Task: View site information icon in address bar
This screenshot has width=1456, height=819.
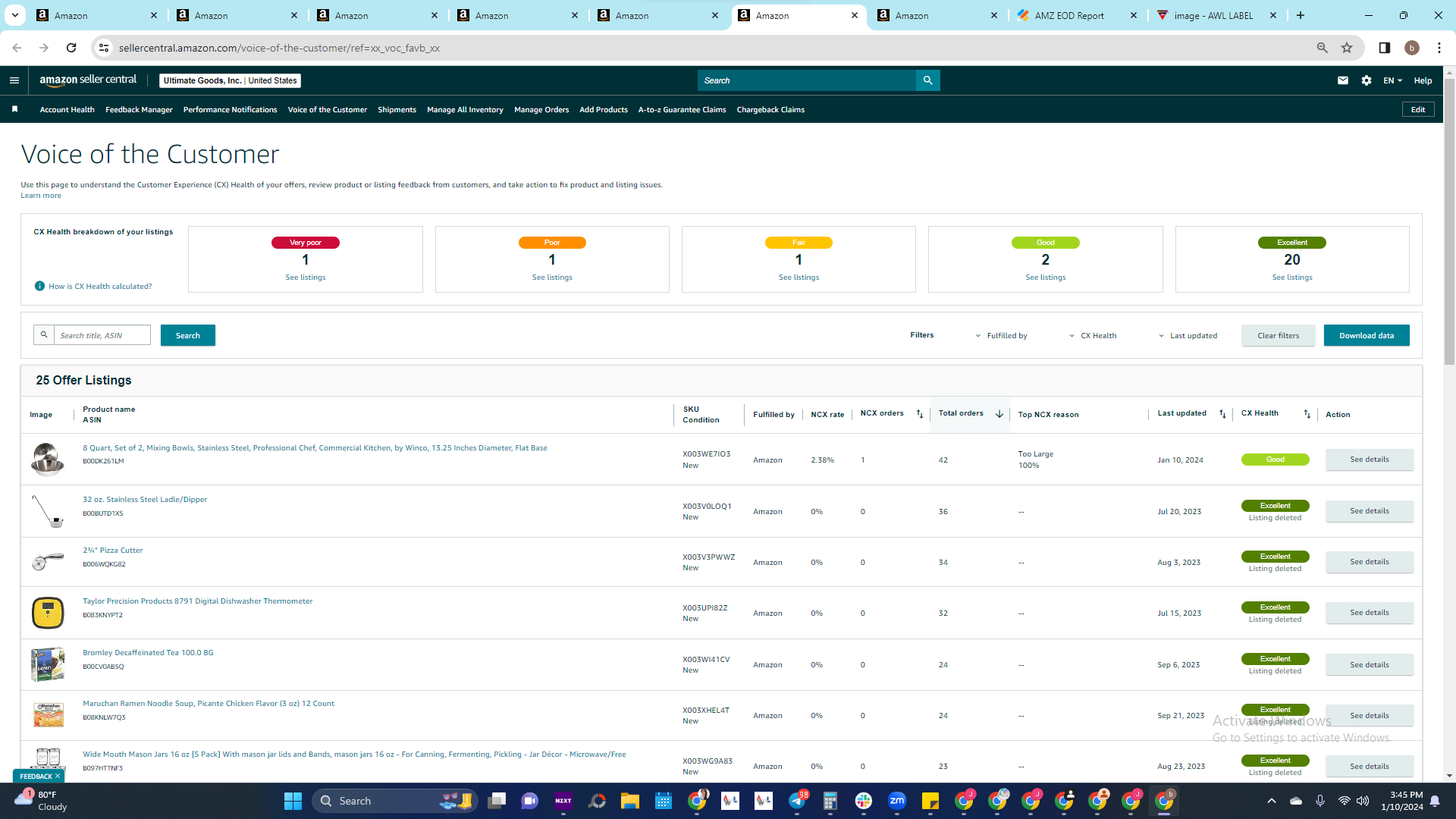Action: click(x=104, y=48)
